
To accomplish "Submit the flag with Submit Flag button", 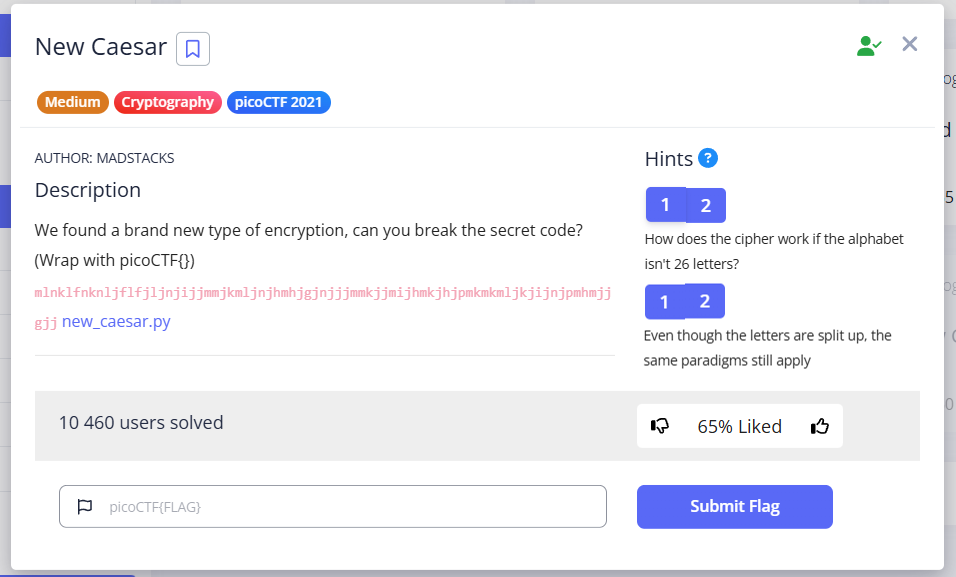I will pyautogui.click(x=734, y=507).
